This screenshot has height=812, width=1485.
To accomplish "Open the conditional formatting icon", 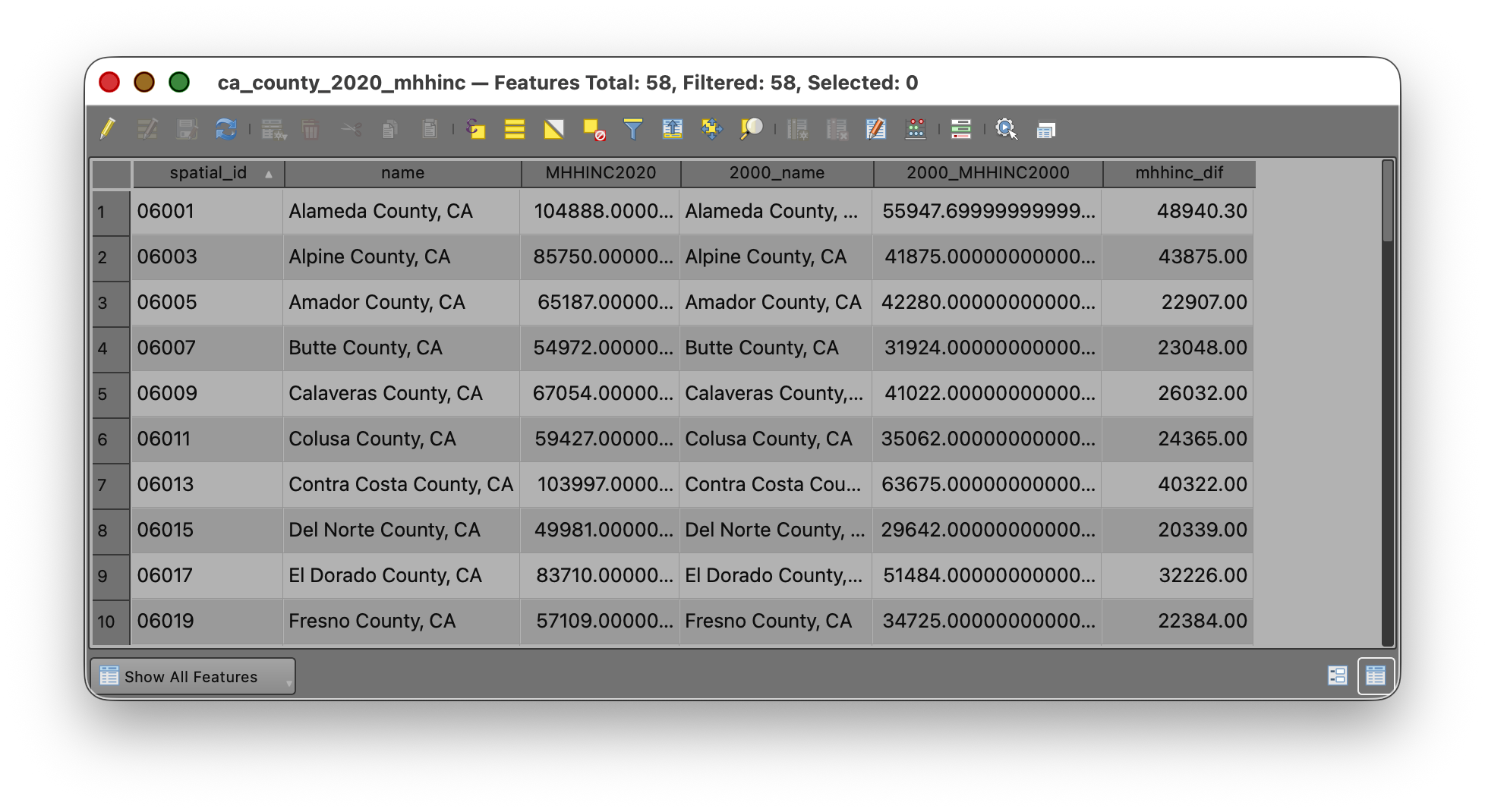I will pyautogui.click(x=961, y=129).
